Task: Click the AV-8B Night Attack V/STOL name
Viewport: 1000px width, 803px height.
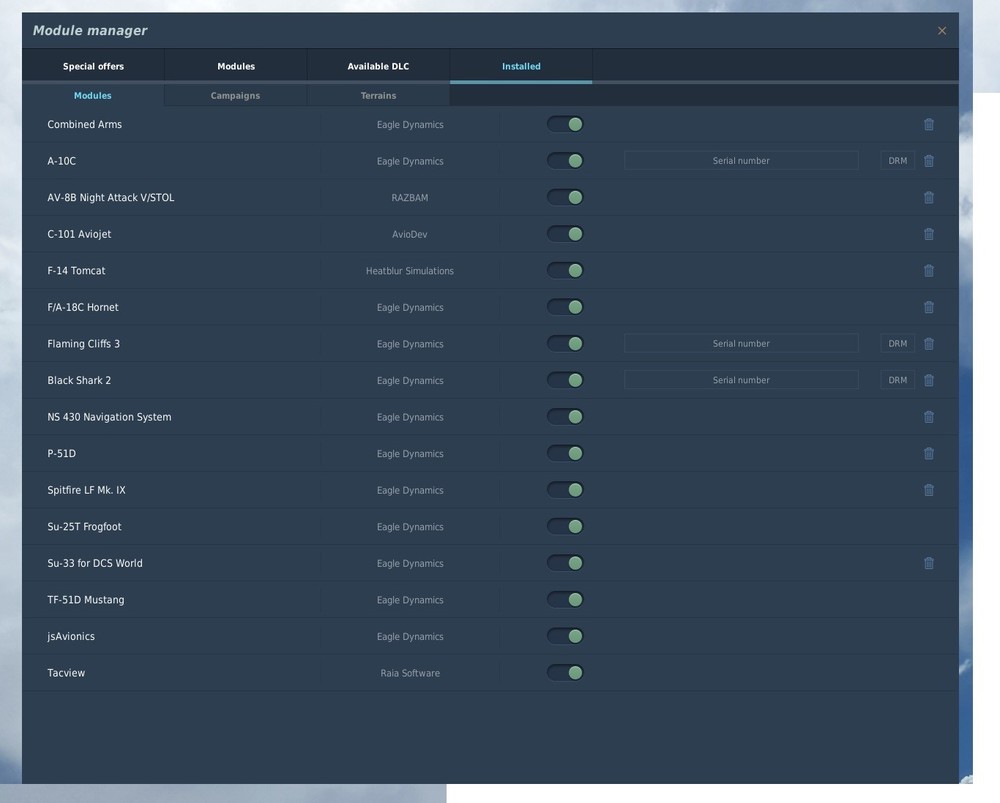Action: (110, 198)
